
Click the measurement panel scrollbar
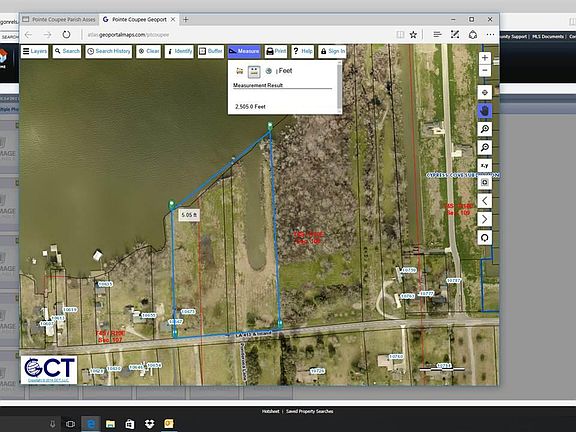coord(339,87)
